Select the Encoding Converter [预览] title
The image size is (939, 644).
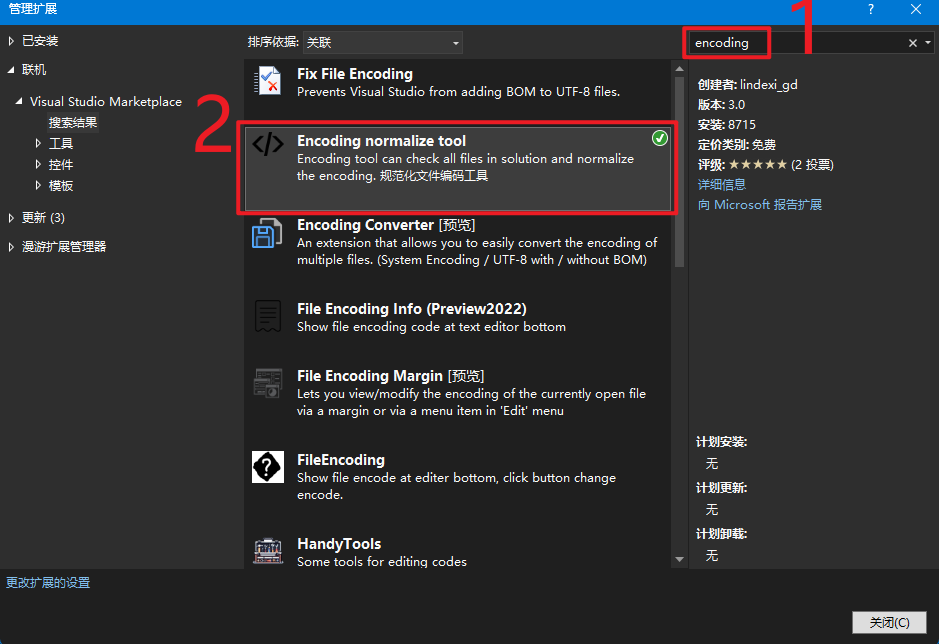(x=386, y=225)
